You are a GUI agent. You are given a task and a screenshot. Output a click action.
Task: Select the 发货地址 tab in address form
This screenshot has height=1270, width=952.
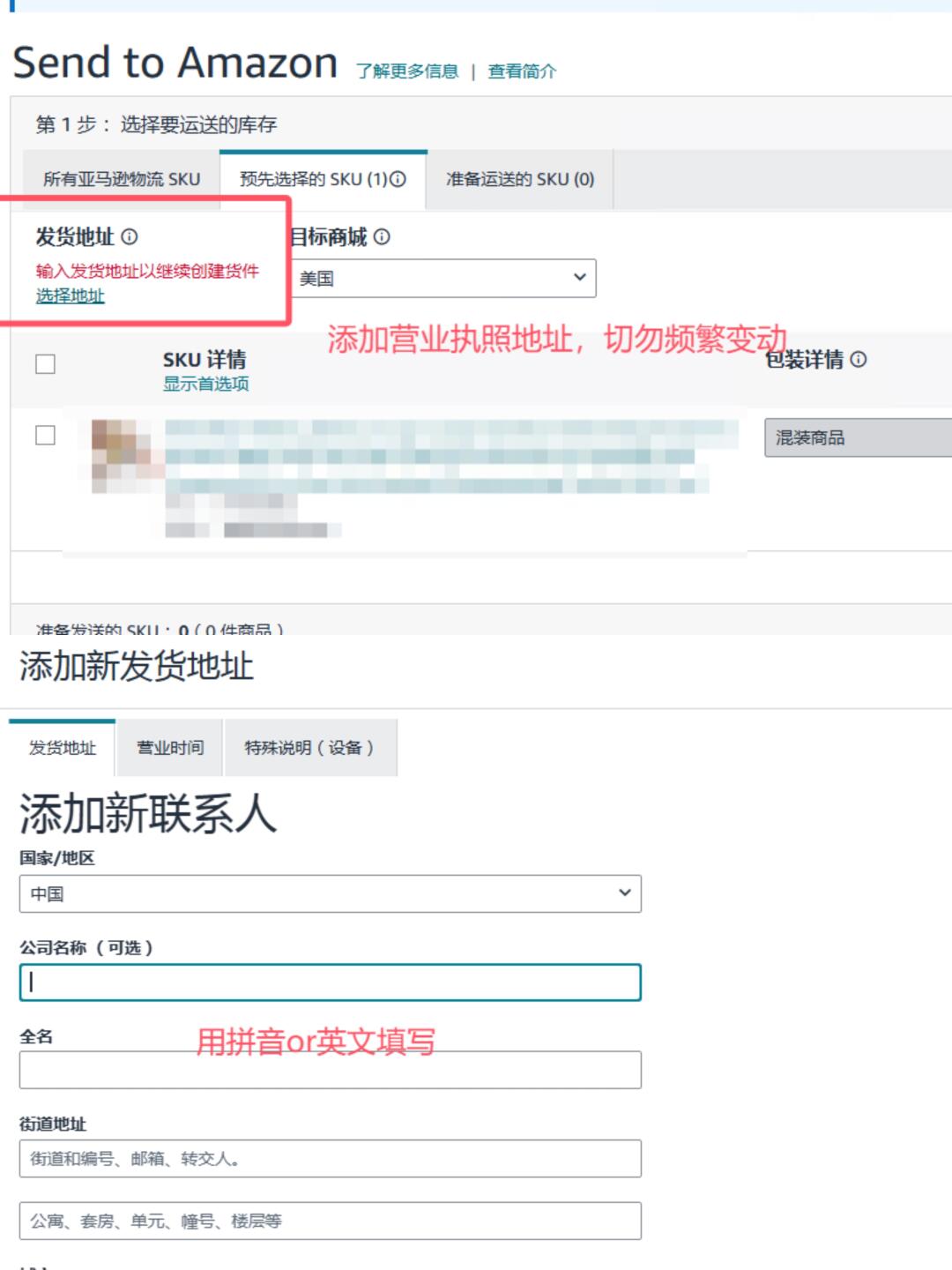coord(63,748)
